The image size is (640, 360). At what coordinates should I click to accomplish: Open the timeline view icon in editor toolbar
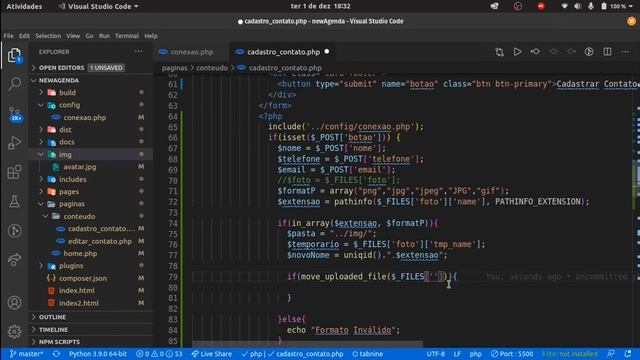click(589, 52)
